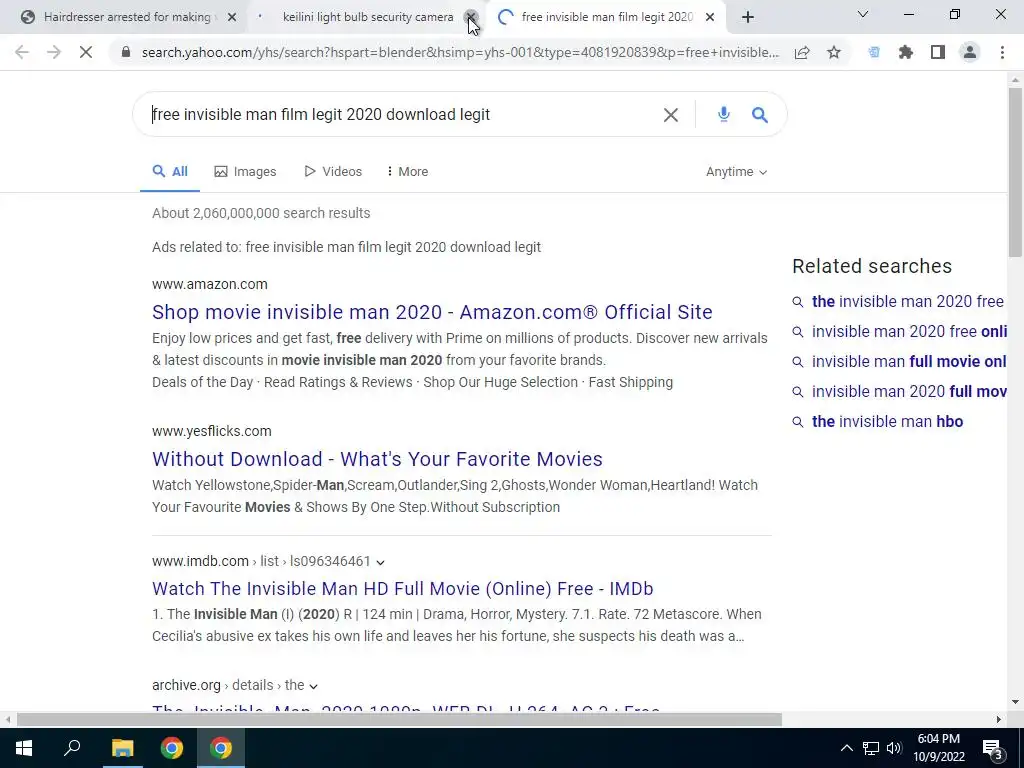This screenshot has width=1024, height=768.
Task: Click the www.imdb.com URL text
Action: [x=200, y=562]
